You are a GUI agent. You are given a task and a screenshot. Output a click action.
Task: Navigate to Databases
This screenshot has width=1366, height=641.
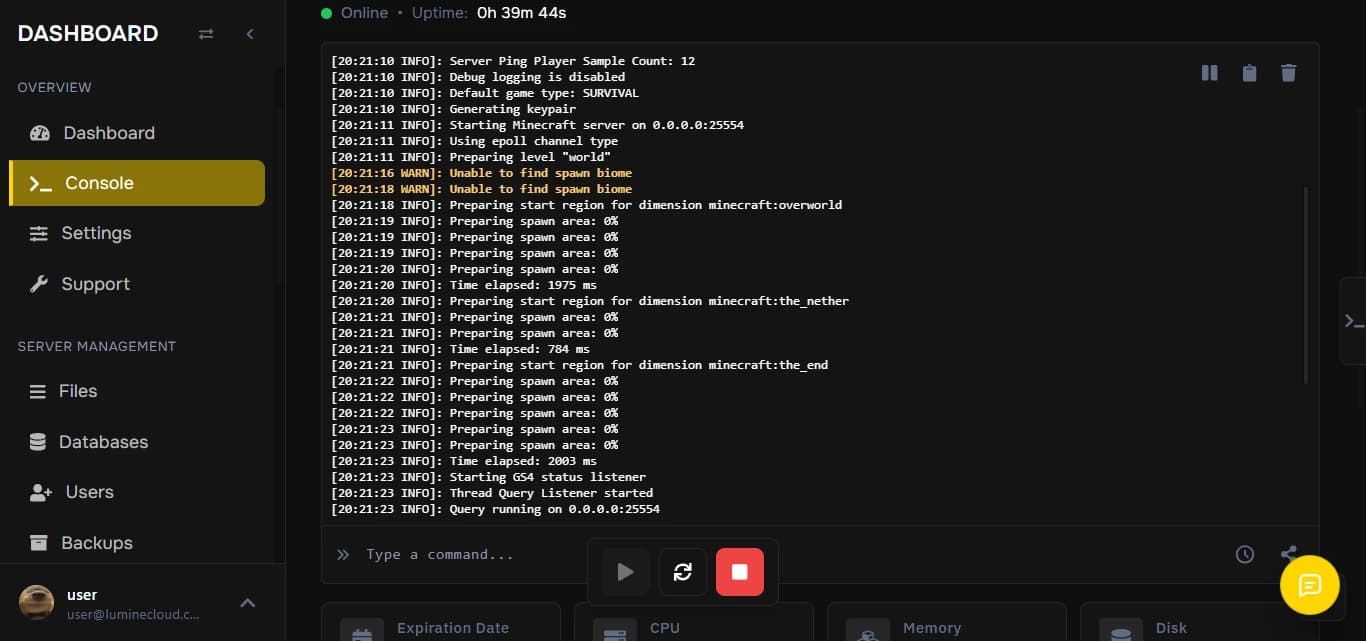click(137, 442)
